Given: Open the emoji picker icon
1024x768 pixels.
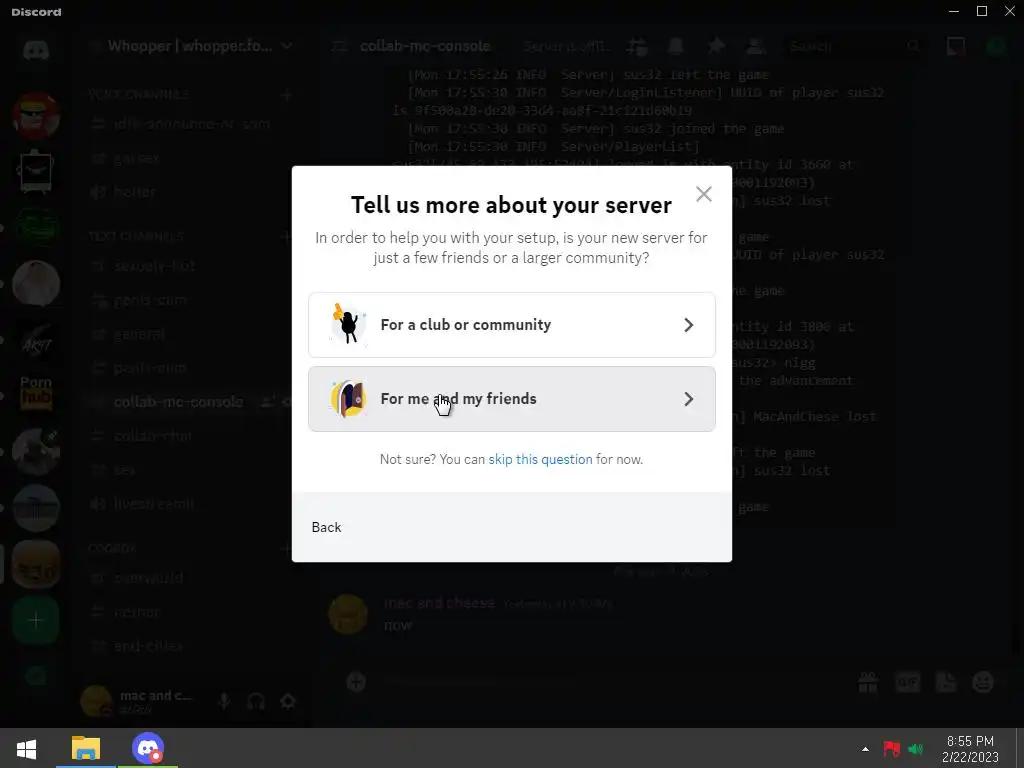Looking at the screenshot, I should click(983, 682).
